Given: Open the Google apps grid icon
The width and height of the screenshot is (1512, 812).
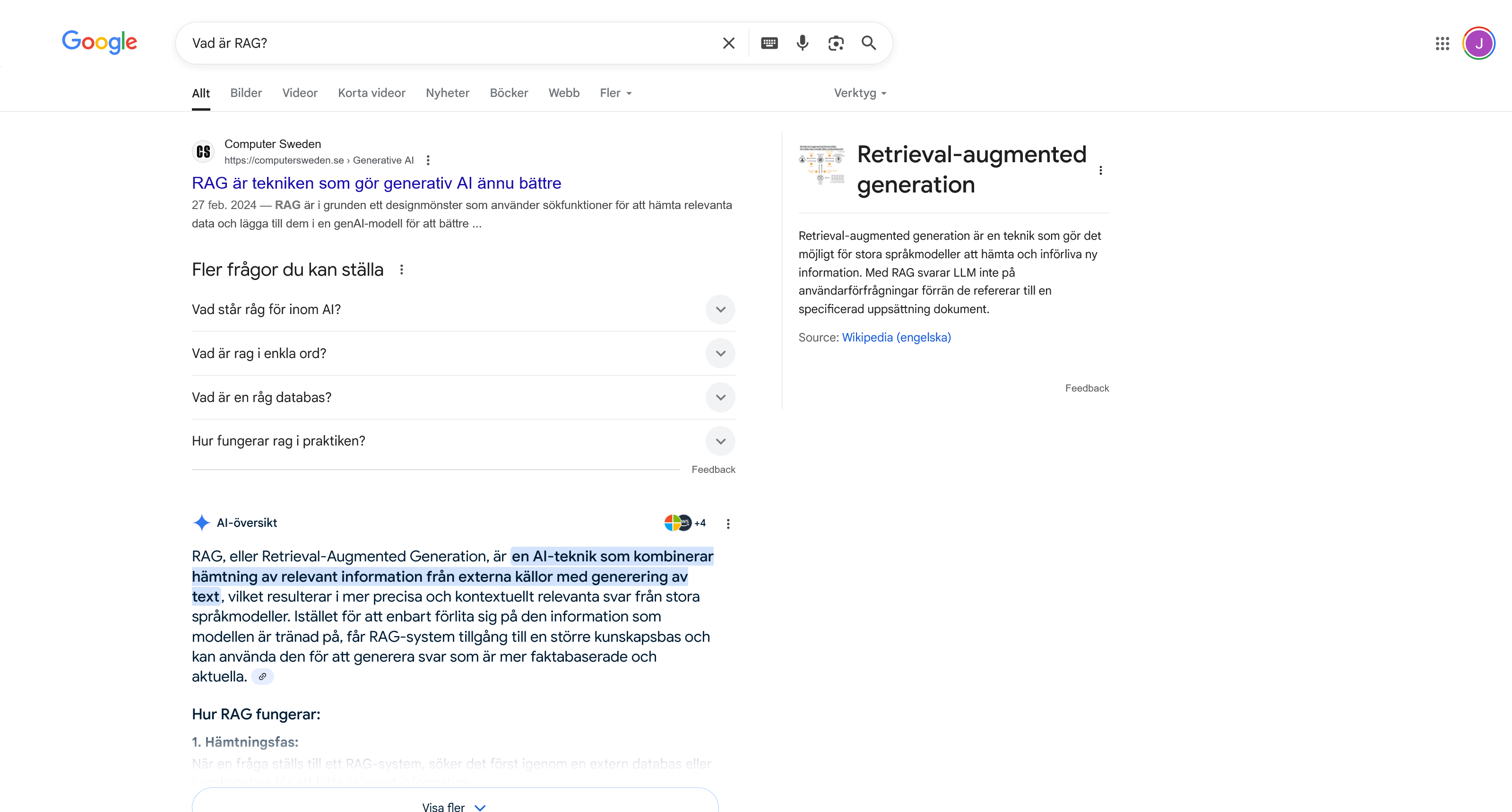Looking at the screenshot, I should [x=1442, y=44].
